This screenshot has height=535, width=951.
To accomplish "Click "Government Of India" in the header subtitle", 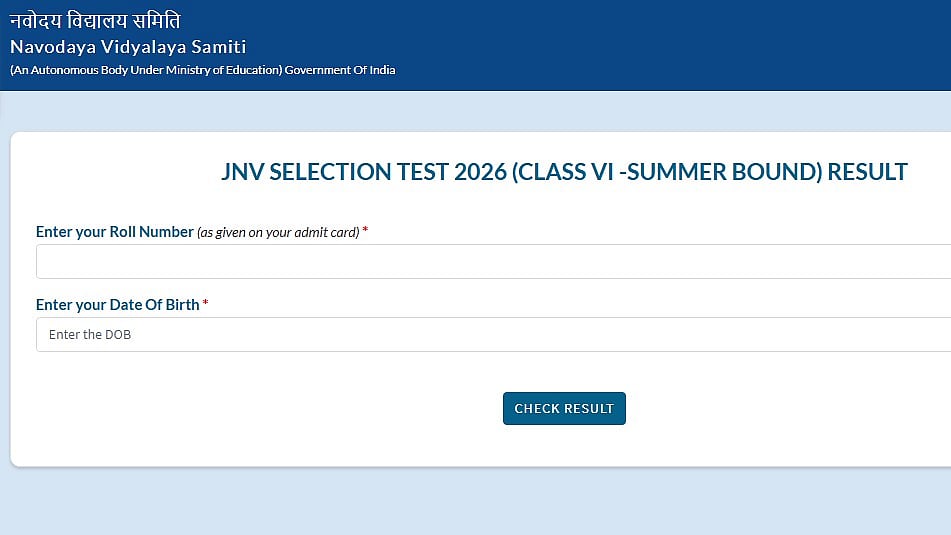I will [x=340, y=70].
